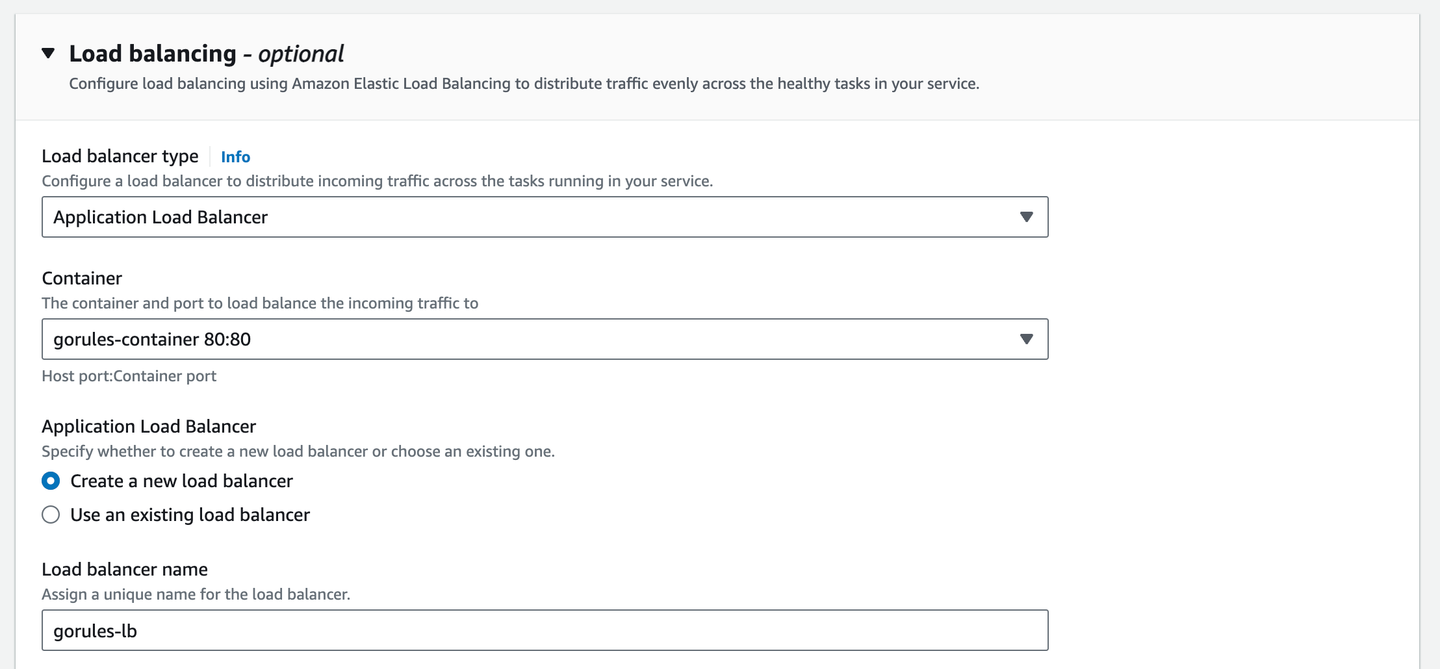This screenshot has width=1440, height=669.
Task: Click the Load balancing section disclosure arrow
Action: pos(48,53)
